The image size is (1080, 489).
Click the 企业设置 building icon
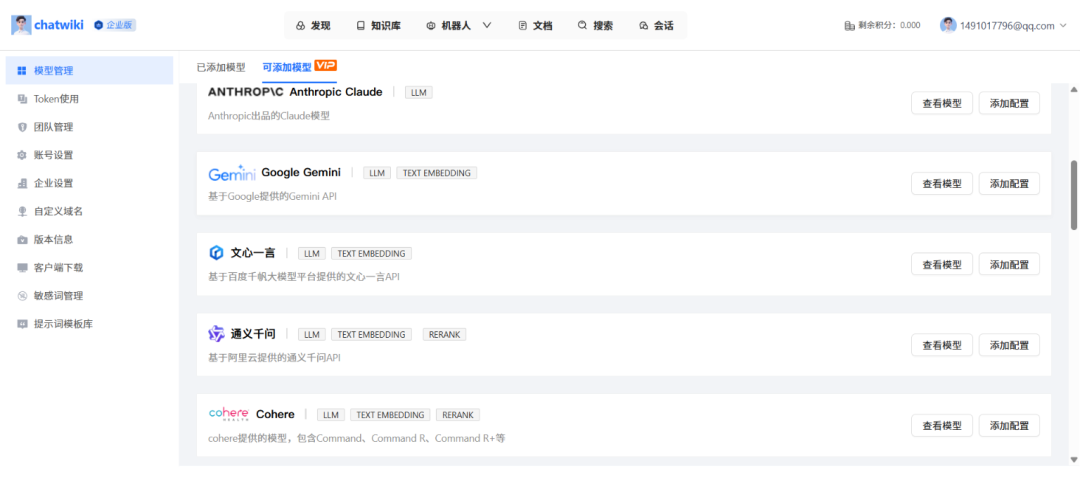22,183
